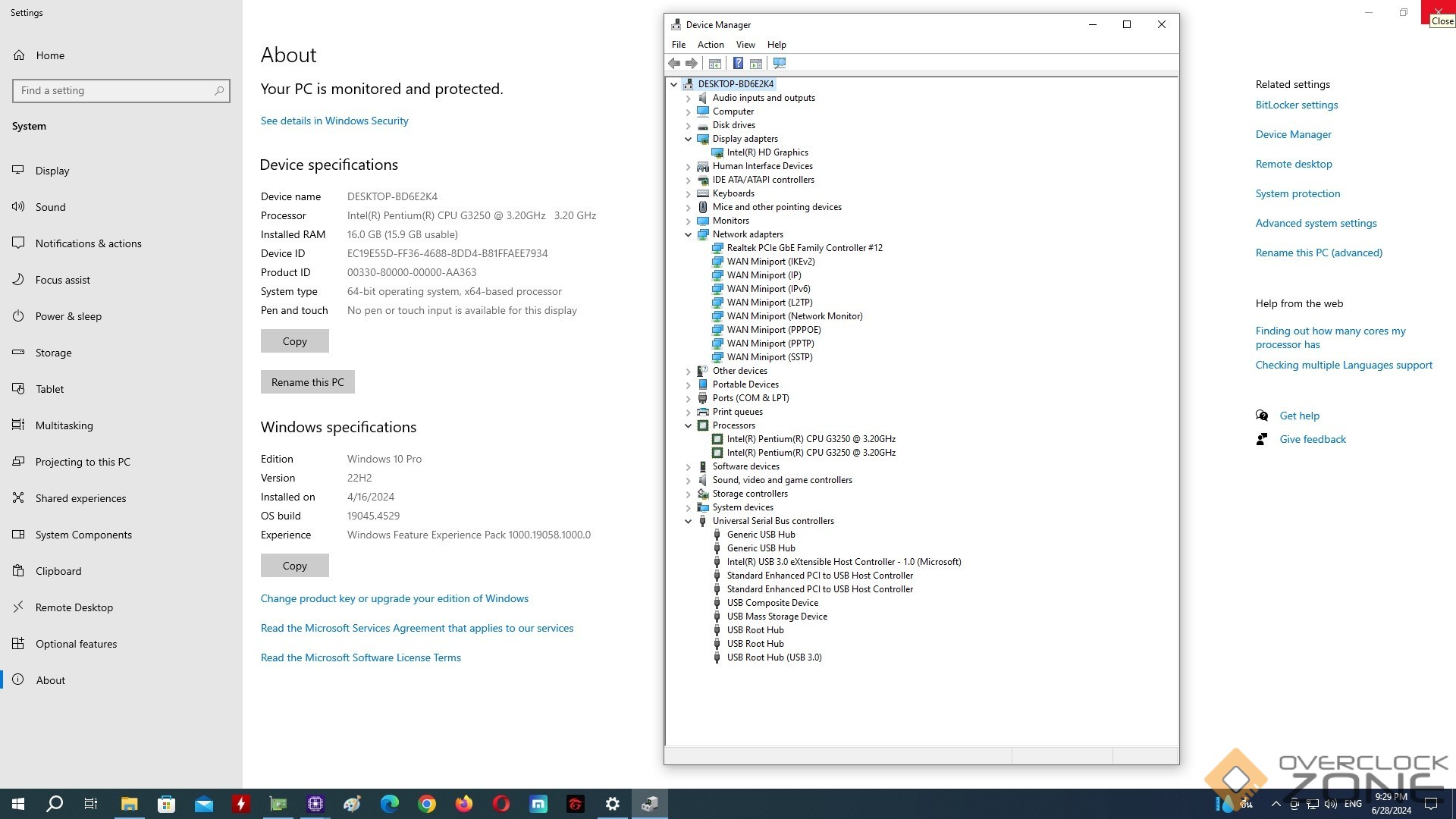Click Show/Hide Console Tree toolbar icon
Viewport: 1456px width, 819px height.
coord(714,63)
